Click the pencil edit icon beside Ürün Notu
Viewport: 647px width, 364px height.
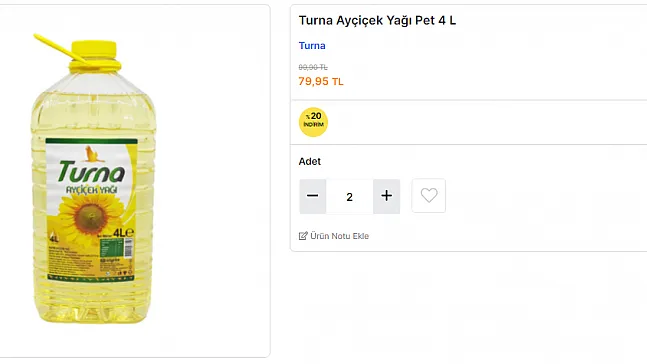[303, 236]
